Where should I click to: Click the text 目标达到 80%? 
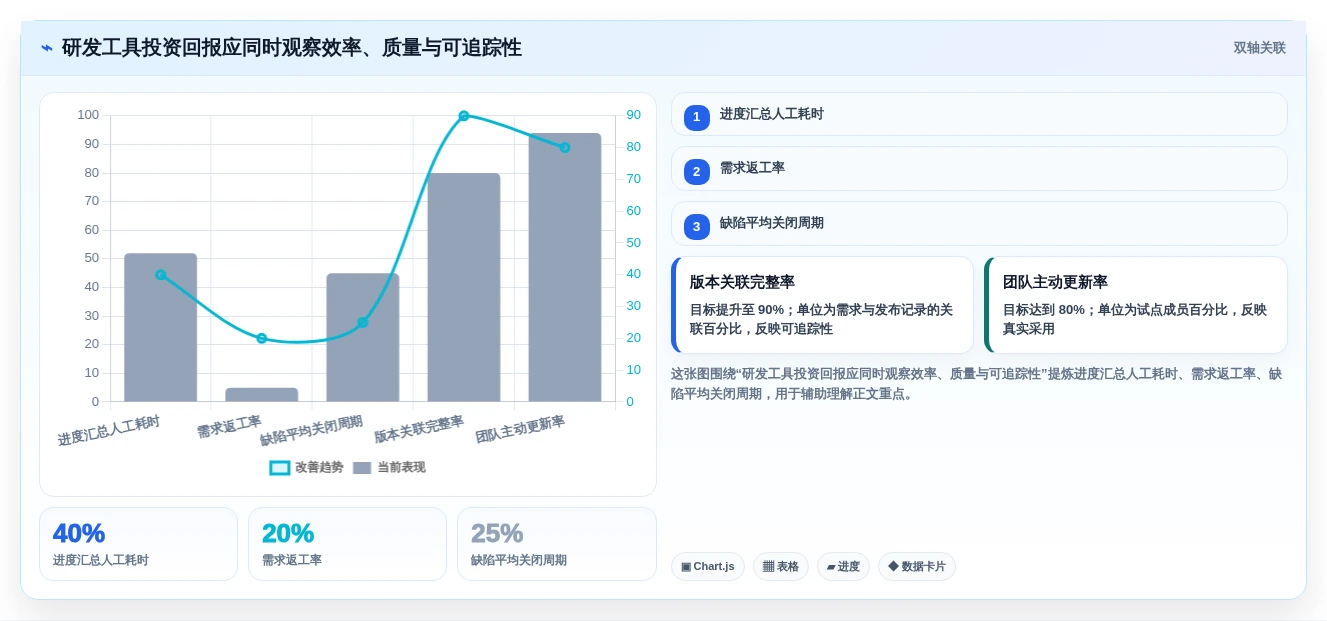pyautogui.click(x=1044, y=310)
